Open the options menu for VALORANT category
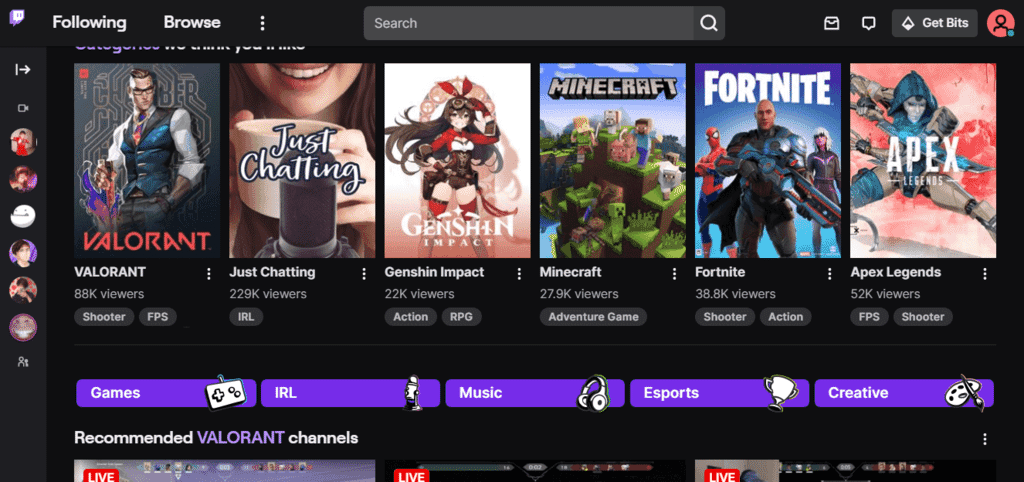Screen dimensions: 1024x482 tap(209, 274)
